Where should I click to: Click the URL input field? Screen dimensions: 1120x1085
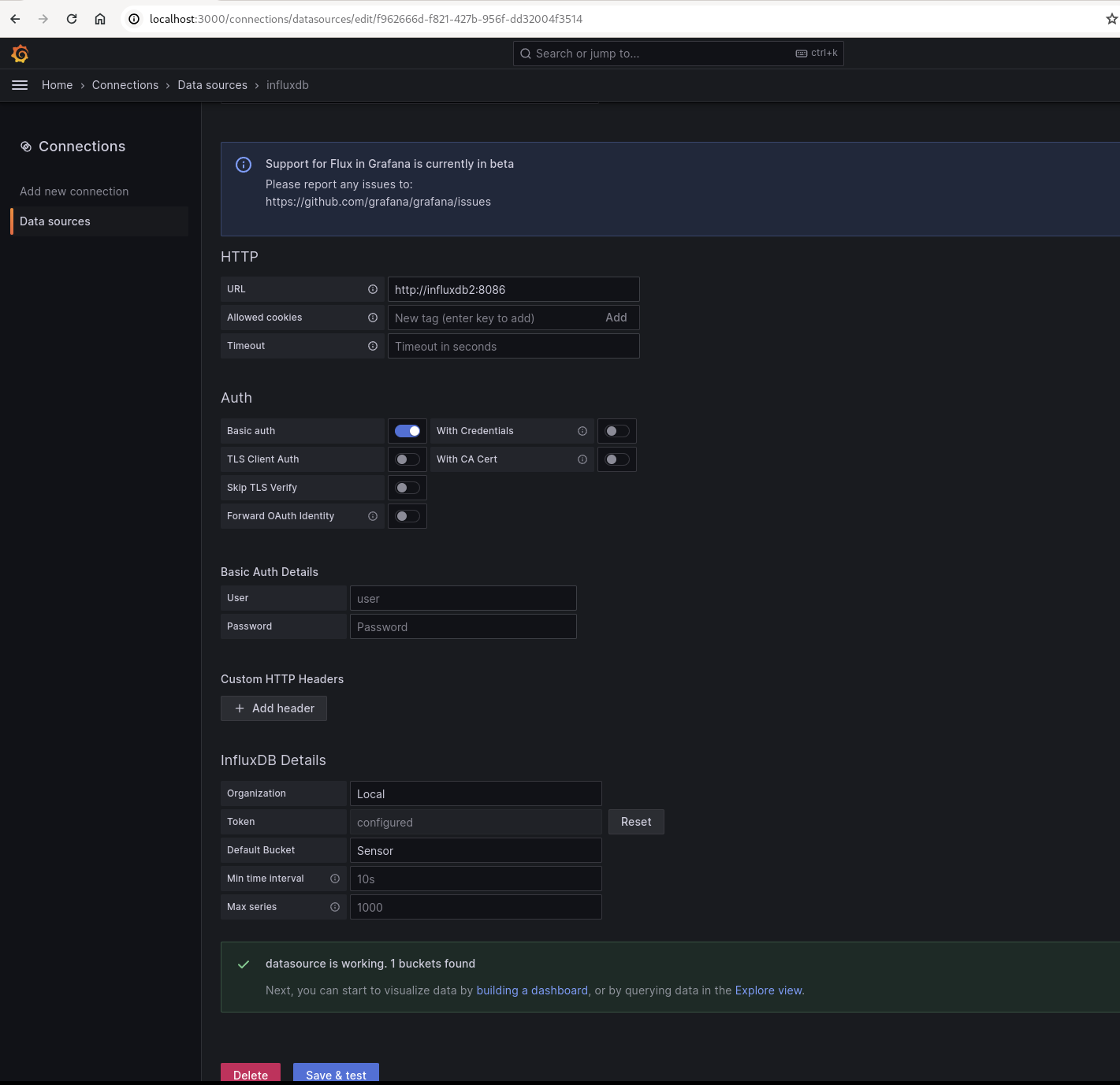tap(514, 289)
